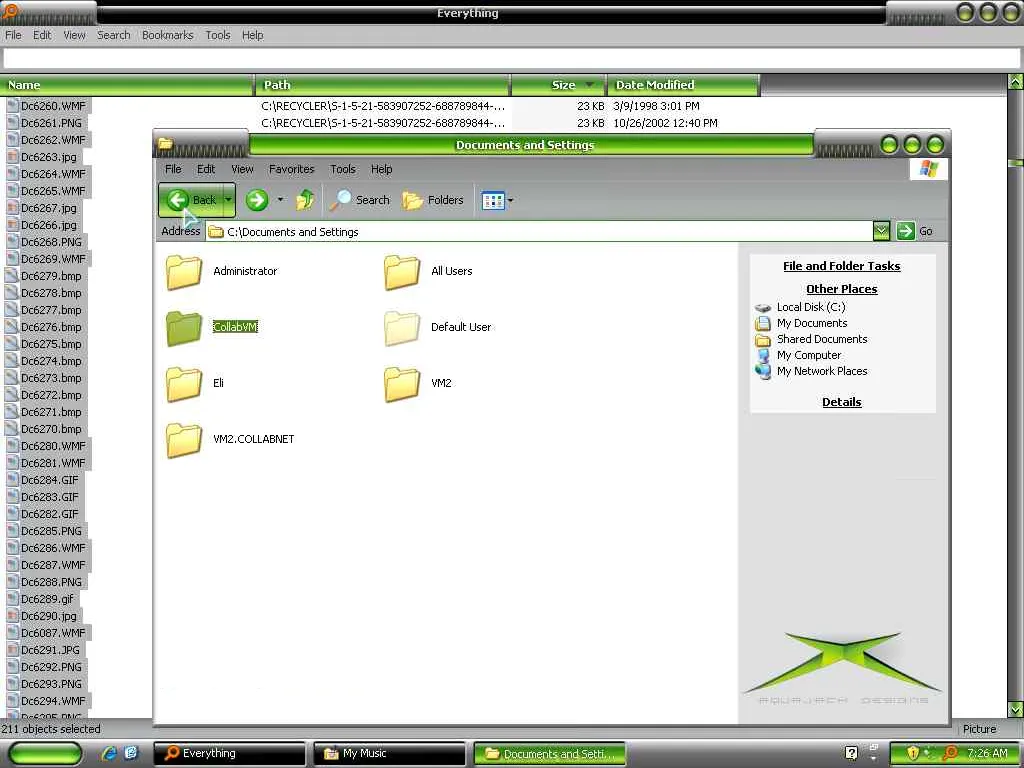Image resolution: width=1024 pixels, height=768 pixels.
Task: Open My Documents link in Other Places
Action: [x=812, y=323]
